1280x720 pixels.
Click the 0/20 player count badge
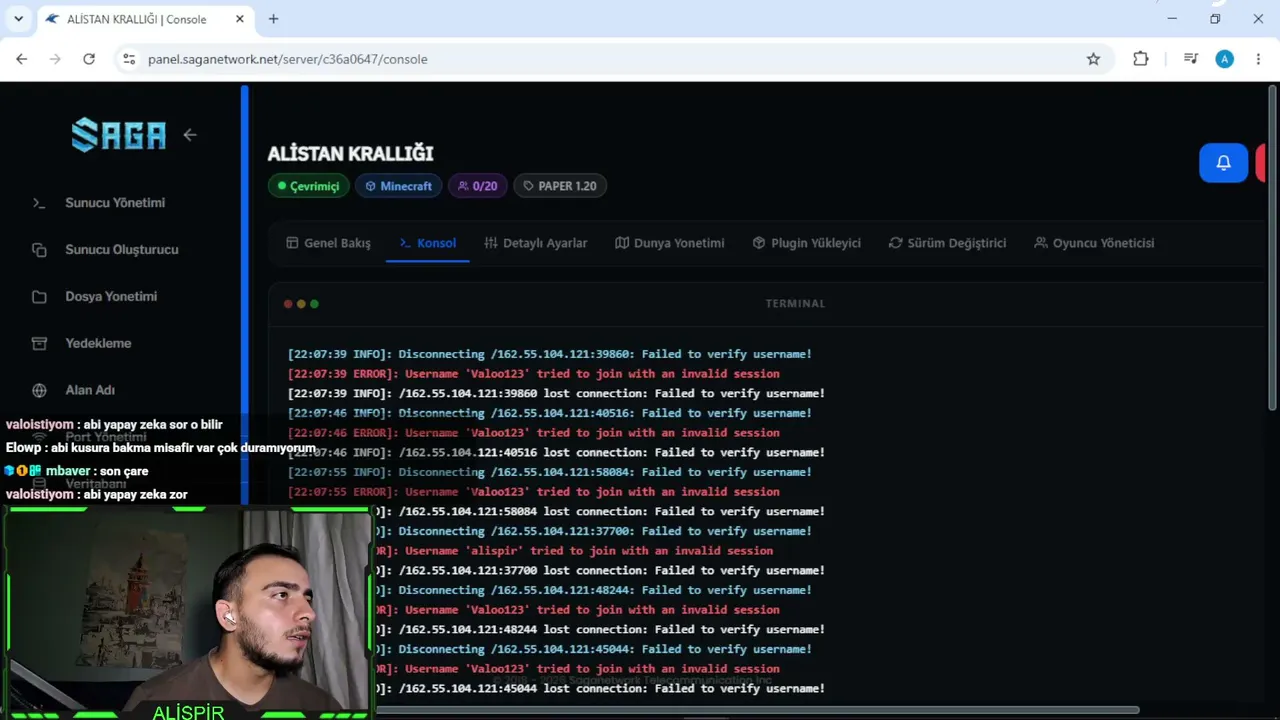pos(477,186)
